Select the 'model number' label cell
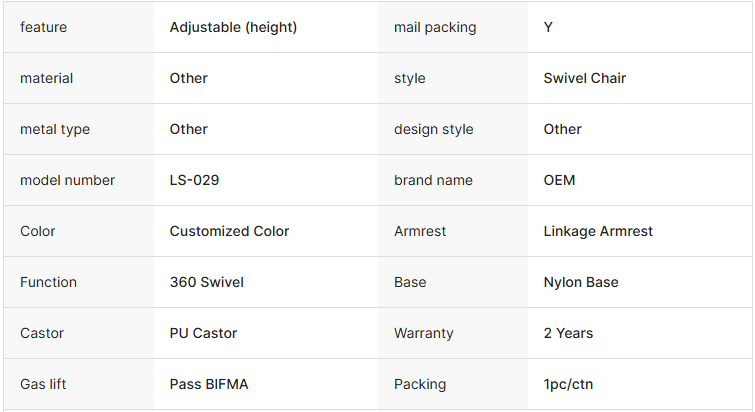 pos(67,180)
